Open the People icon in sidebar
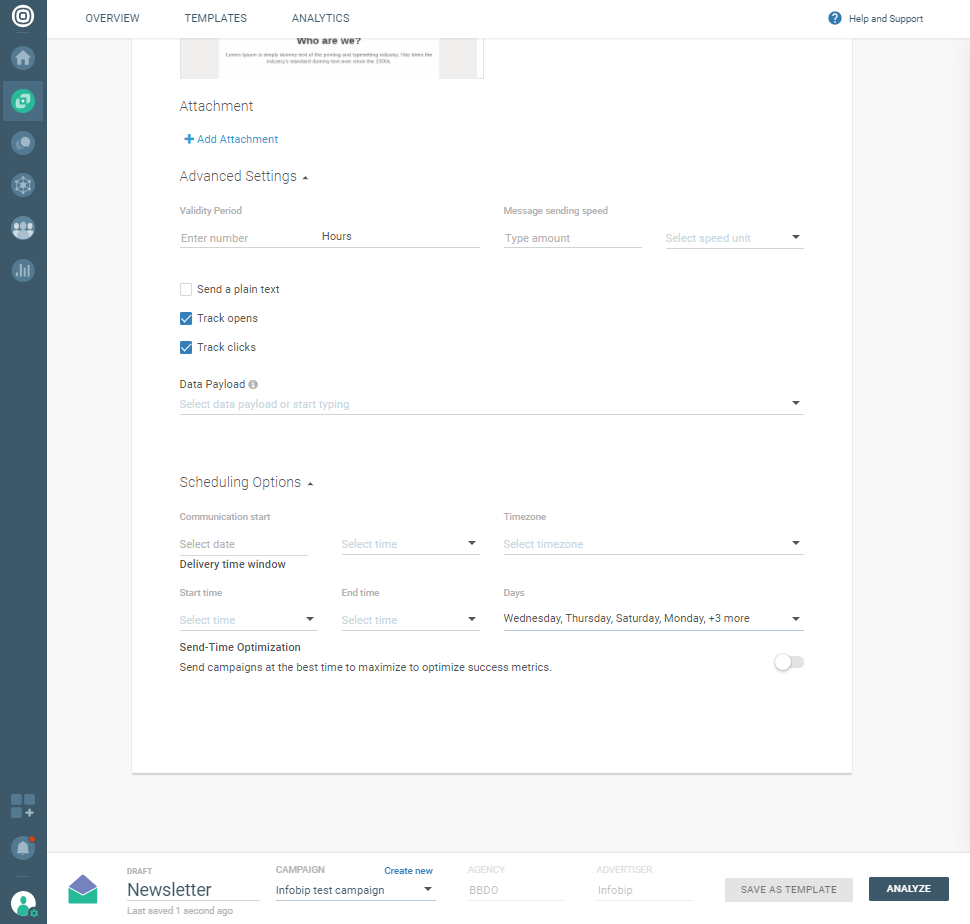Viewport: 970px width, 924px height. click(23, 227)
